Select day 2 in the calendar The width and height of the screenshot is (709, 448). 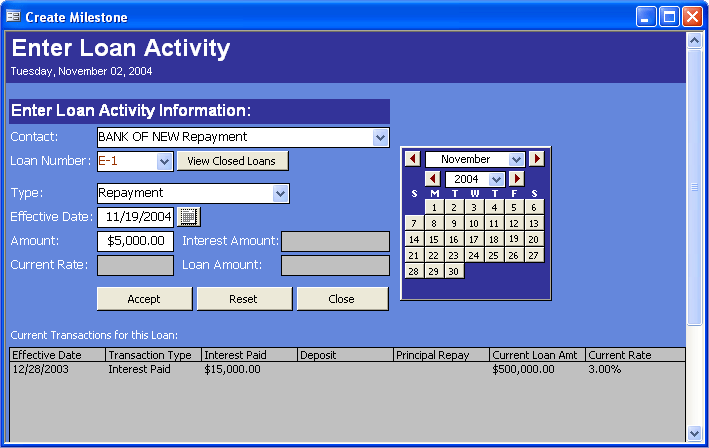coord(454,207)
